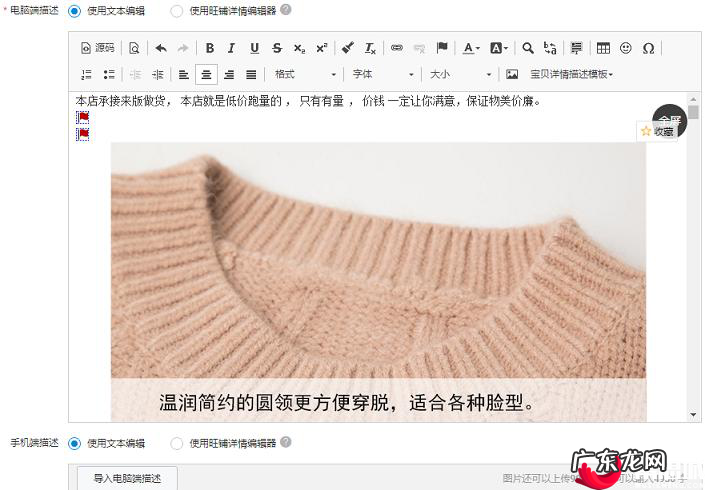Insert an anchor flag from the toolbar
Image resolution: width=705 pixels, height=490 pixels.
pos(442,48)
